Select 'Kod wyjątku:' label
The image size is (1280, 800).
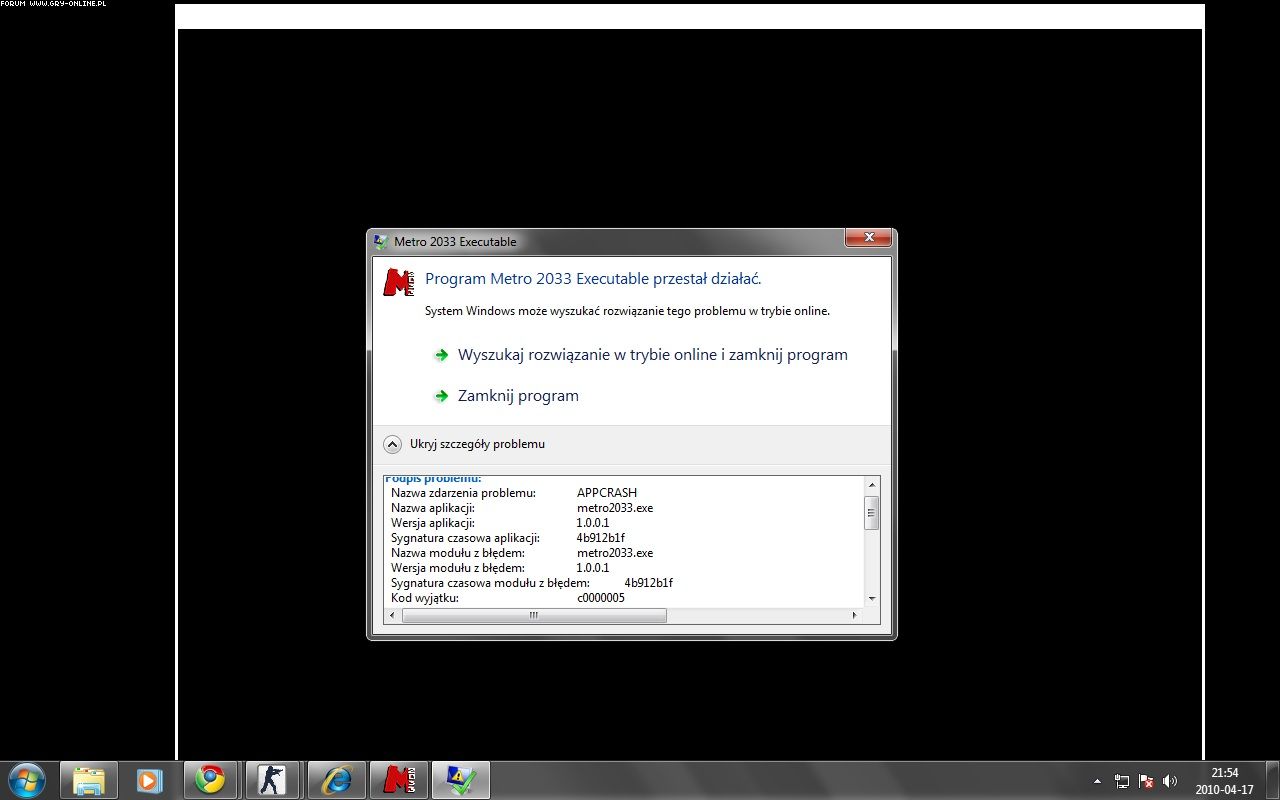click(425, 598)
